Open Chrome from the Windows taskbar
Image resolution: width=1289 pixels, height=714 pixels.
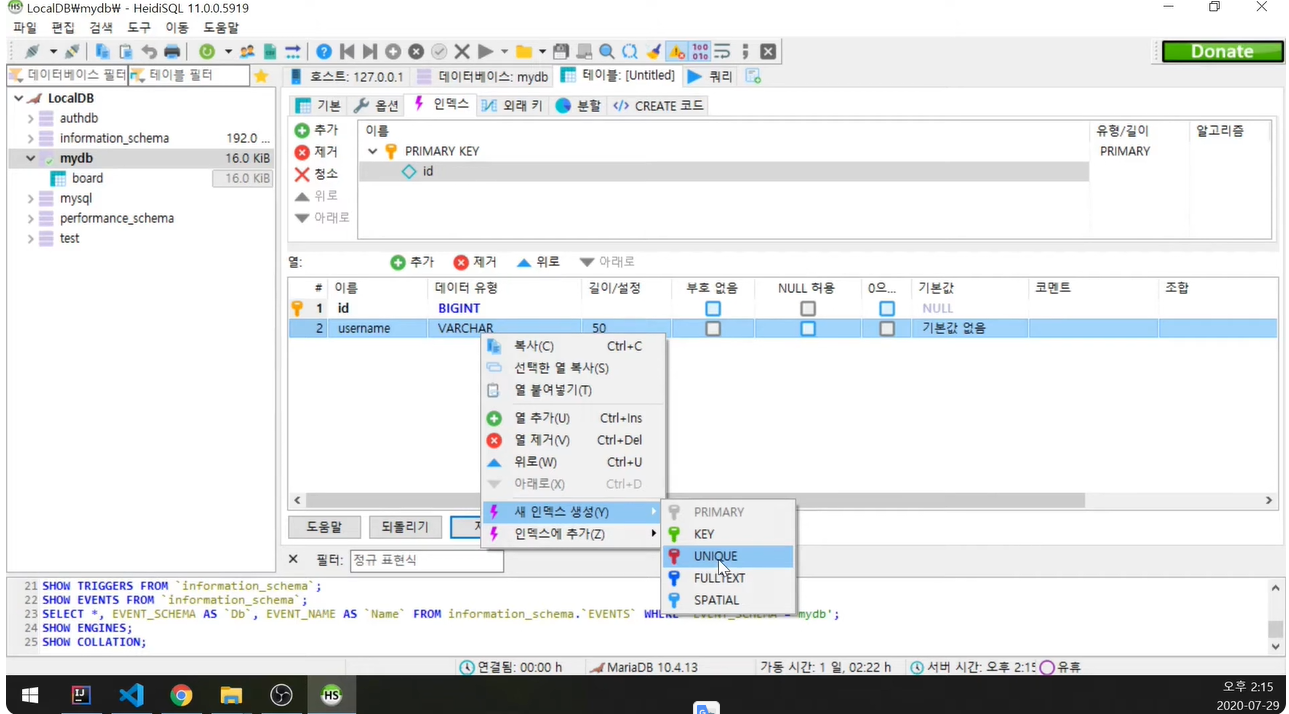coord(181,695)
